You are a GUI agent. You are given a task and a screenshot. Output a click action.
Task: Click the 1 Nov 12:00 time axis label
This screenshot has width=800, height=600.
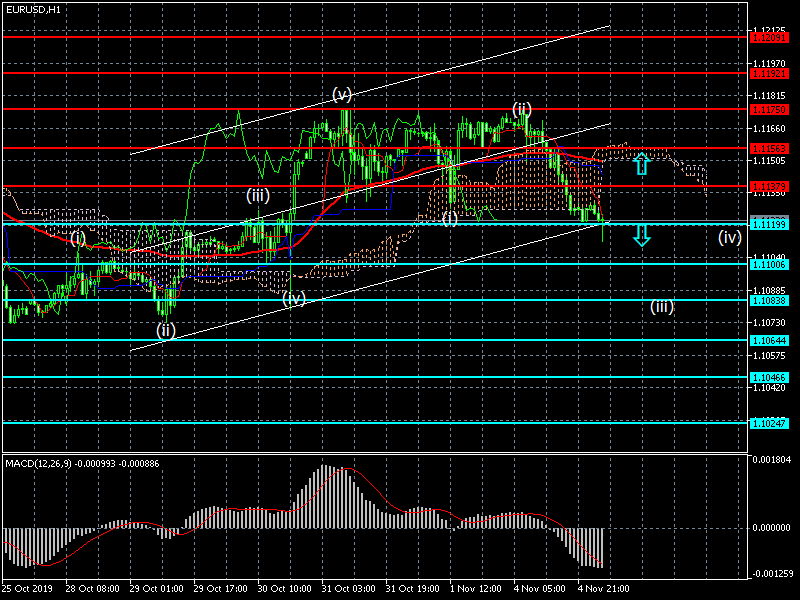pyautogui.click(x=476, y=588)
